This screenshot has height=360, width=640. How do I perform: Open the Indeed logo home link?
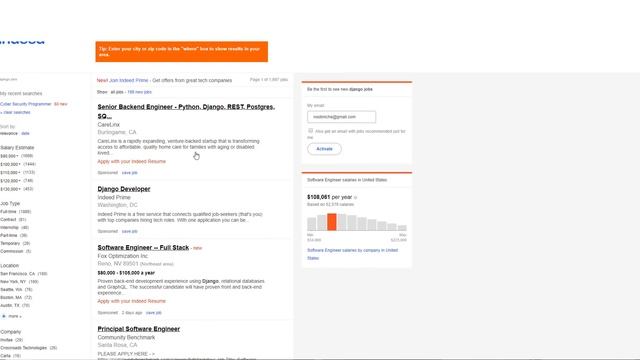tap(22, 41)
